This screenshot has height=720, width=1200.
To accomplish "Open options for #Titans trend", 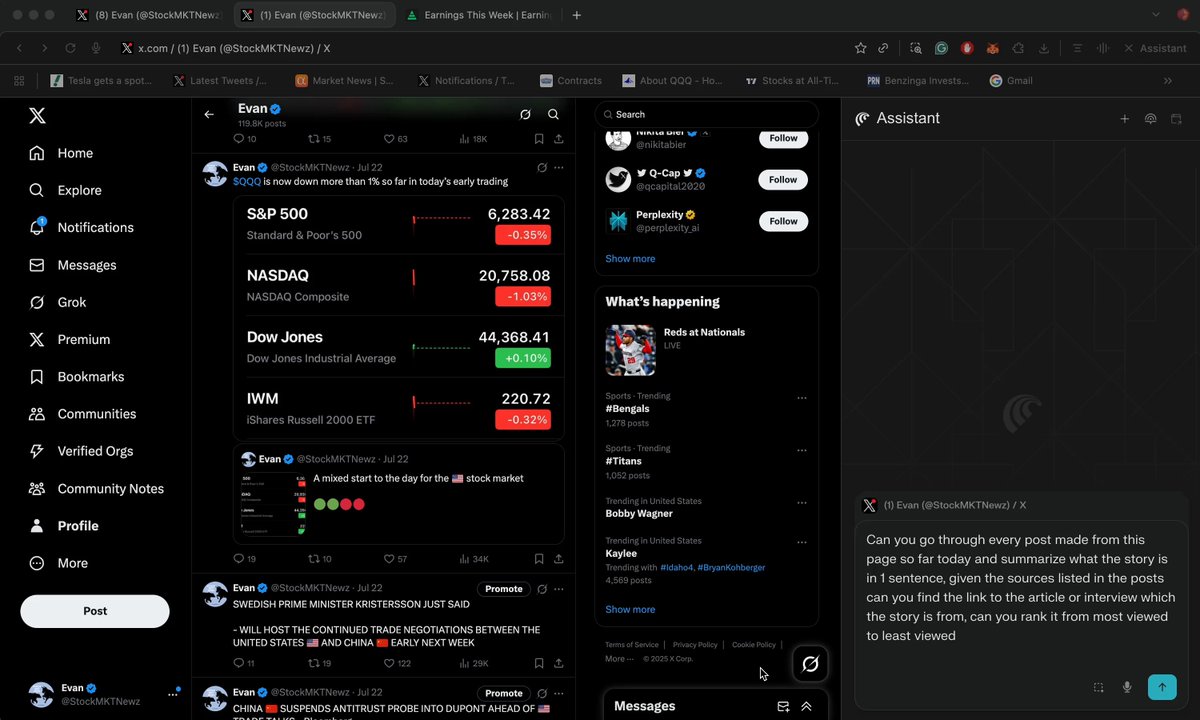I will pyautogui.click(x=802, y=450).
